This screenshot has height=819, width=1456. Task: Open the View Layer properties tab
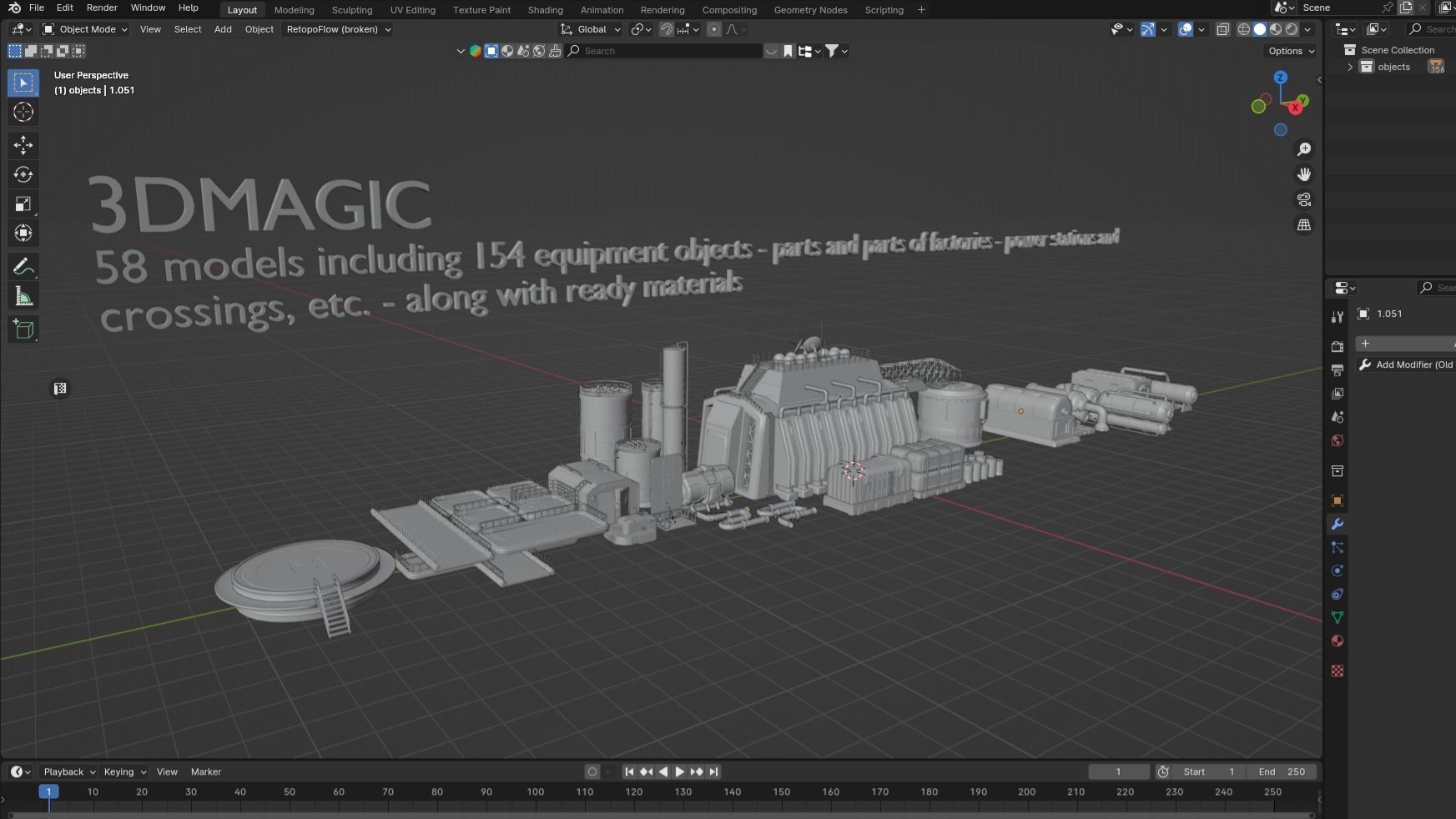click(1338, 393)
